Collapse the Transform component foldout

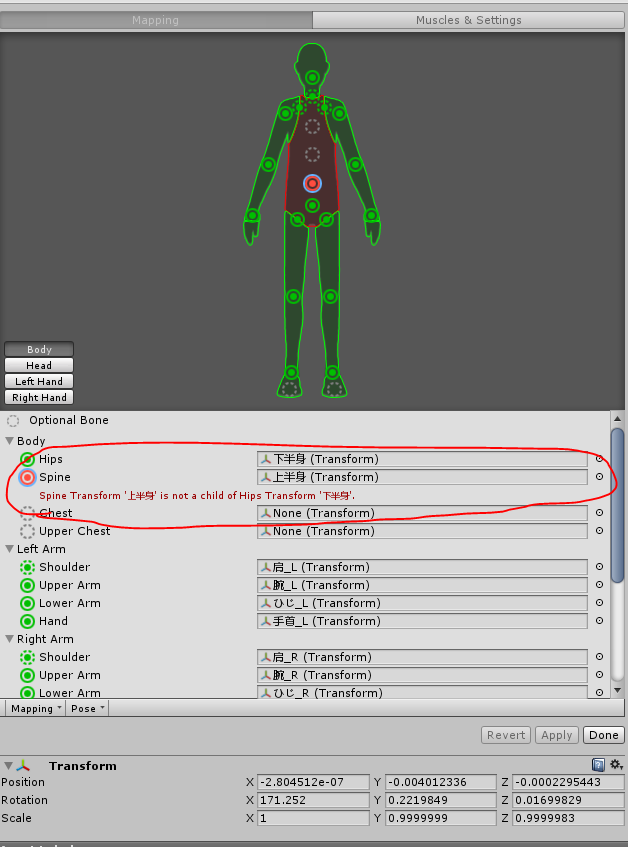[8, 765]
